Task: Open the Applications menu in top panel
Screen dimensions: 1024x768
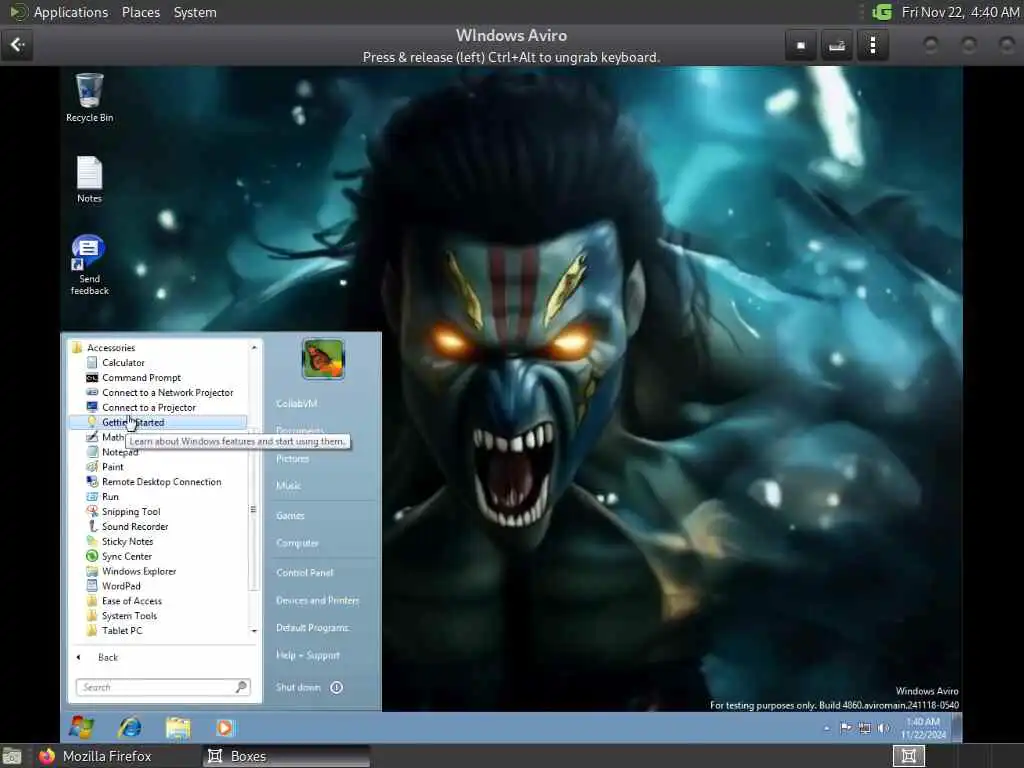Action: pyautogui.click(x=71, y=12)
